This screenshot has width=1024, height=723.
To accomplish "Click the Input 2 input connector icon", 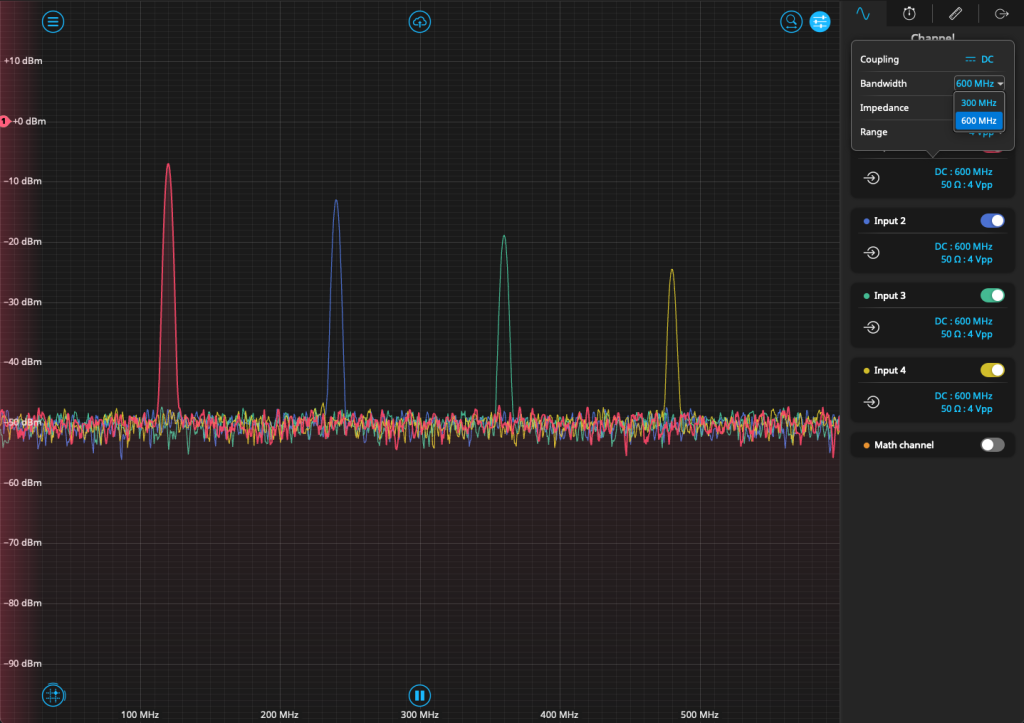I will pyautogui.click(x=872, y=253).
